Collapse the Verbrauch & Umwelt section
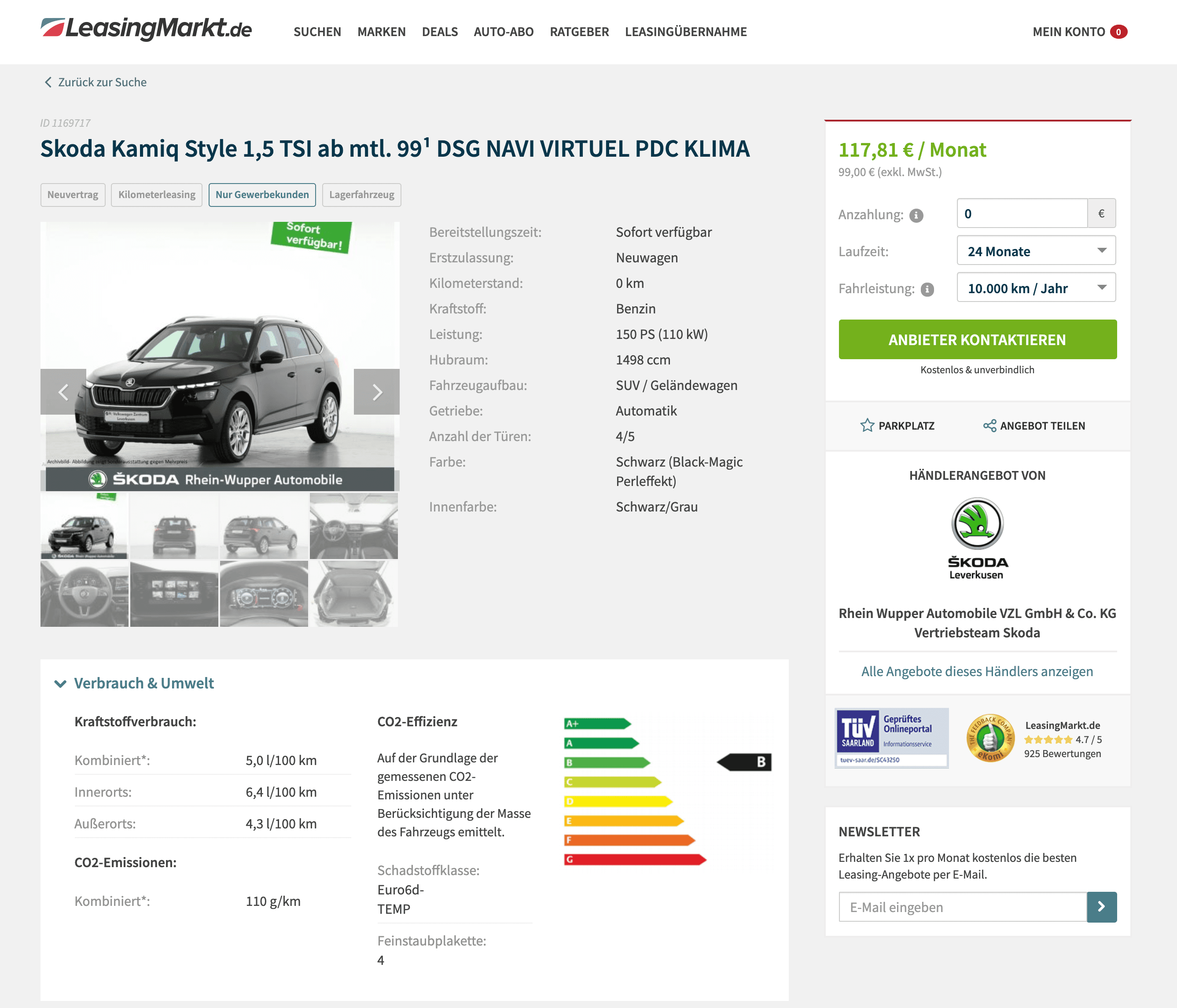This screenshot has height=1008, width=1177. [61, 684]
